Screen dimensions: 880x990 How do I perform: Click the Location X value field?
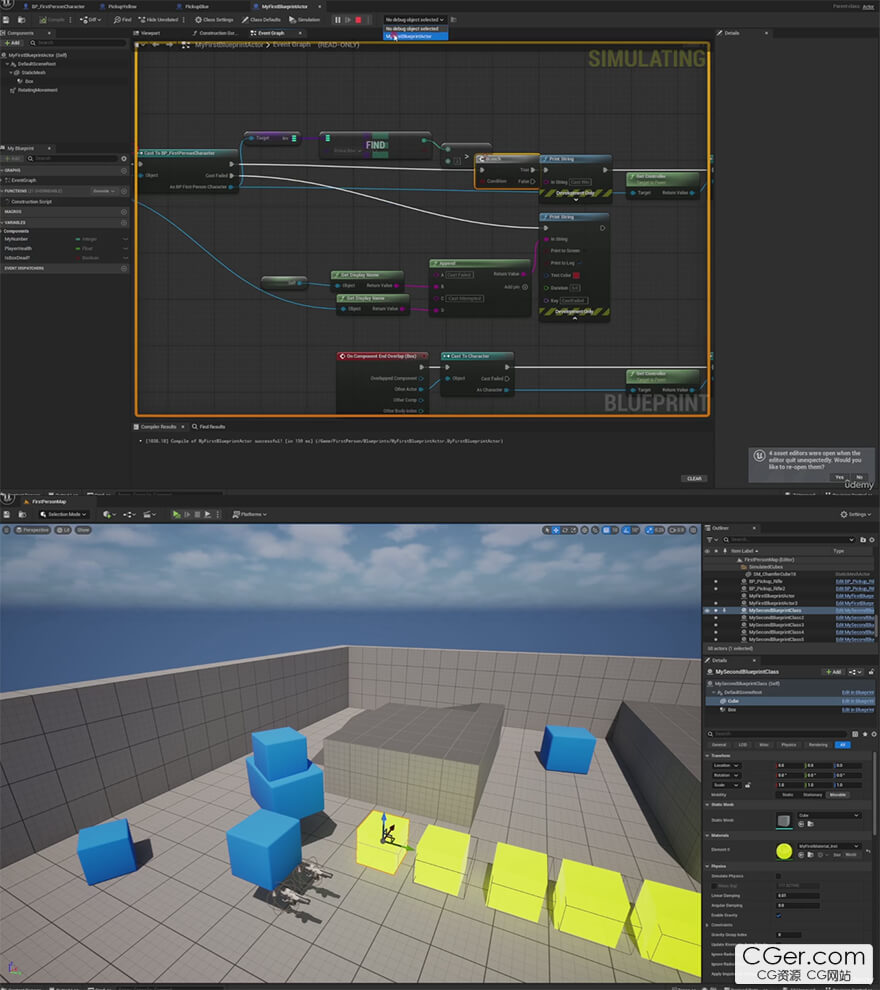pos(789,766)
